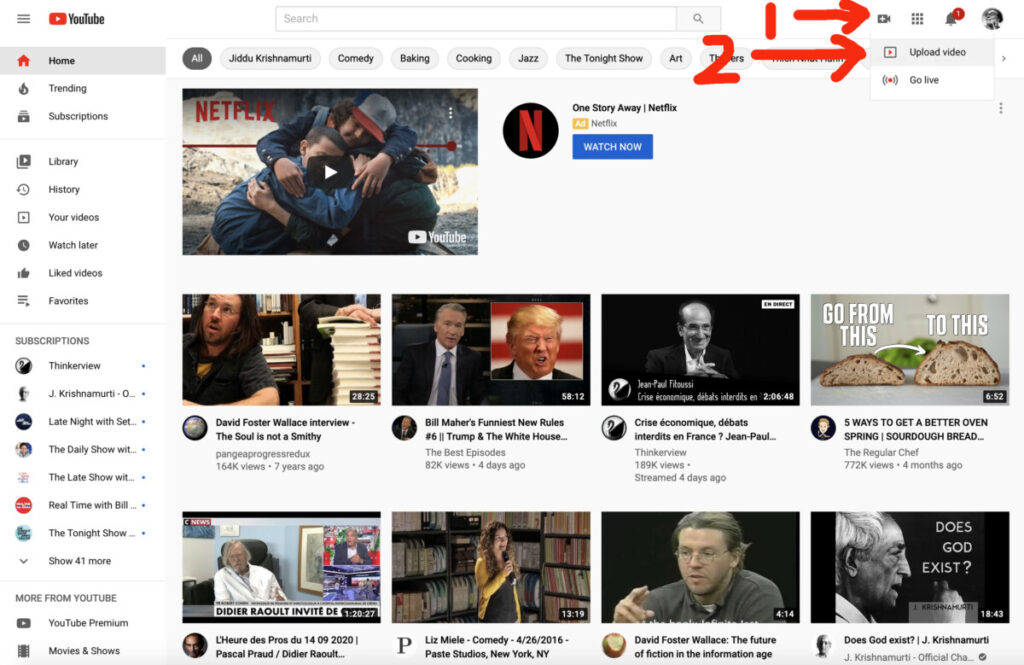This screenshot has height=665, width=1024.
Task: Open the YouTube apps grid icon
Action: click(918, 19)
